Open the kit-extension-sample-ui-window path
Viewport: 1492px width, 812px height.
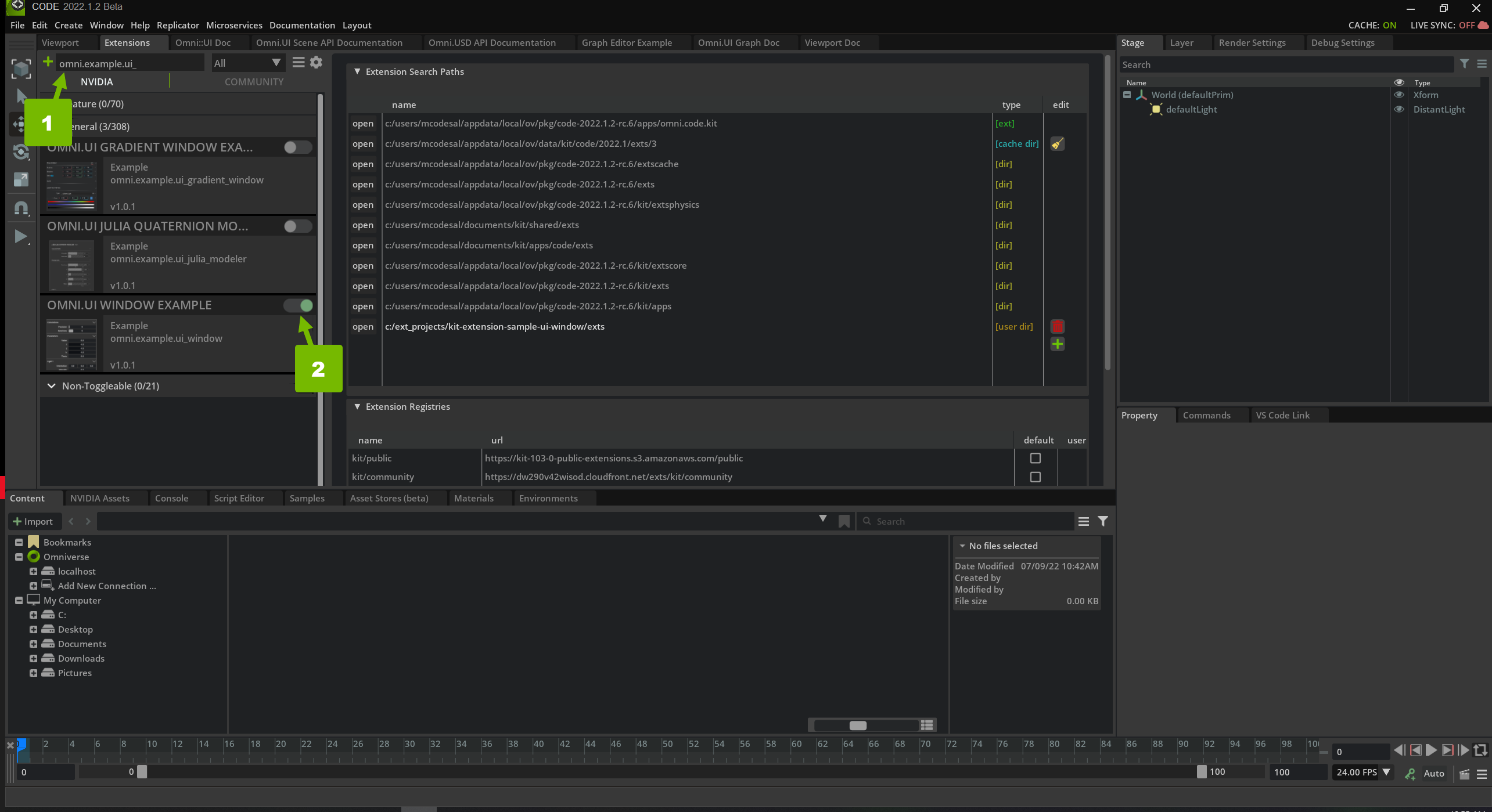[x=363, y=326]
